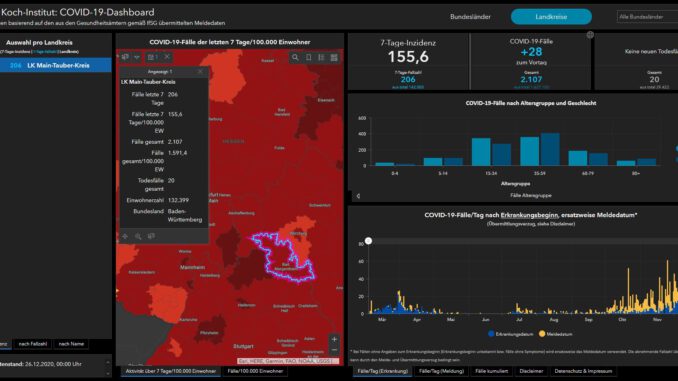The image size is (678, 381).
Task: Expand the selection tool dropdown arrow
Action: 137,57
